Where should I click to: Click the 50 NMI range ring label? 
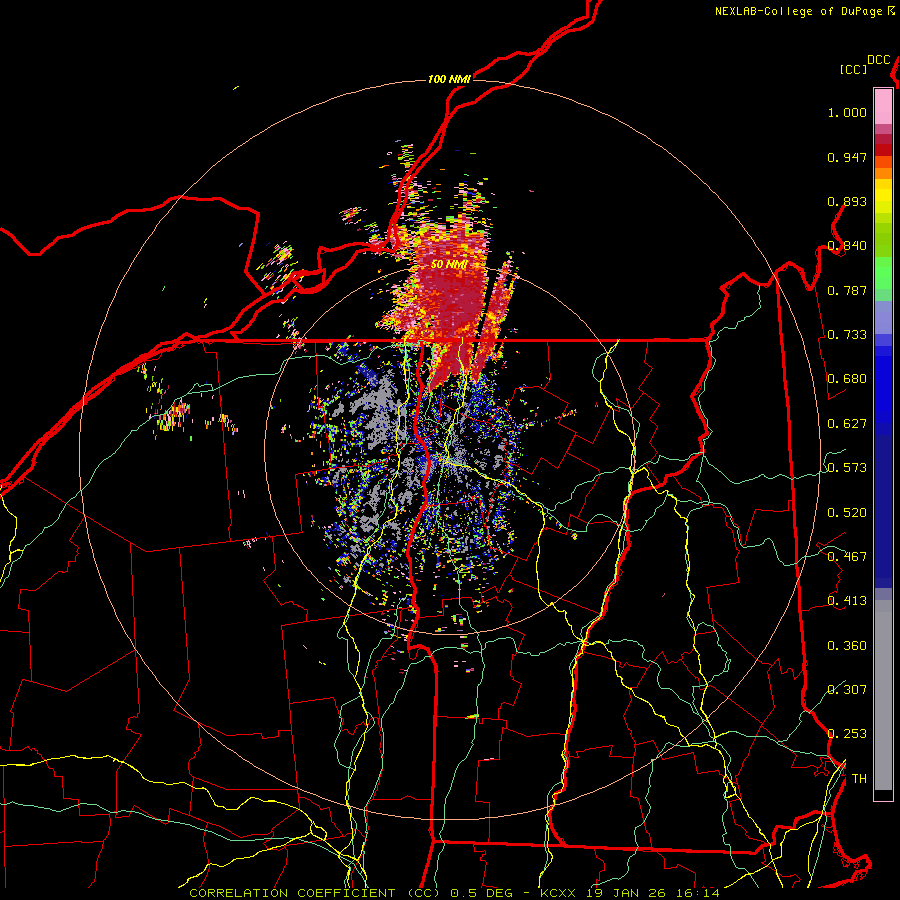pyautogui.click(x=449, y=265)
